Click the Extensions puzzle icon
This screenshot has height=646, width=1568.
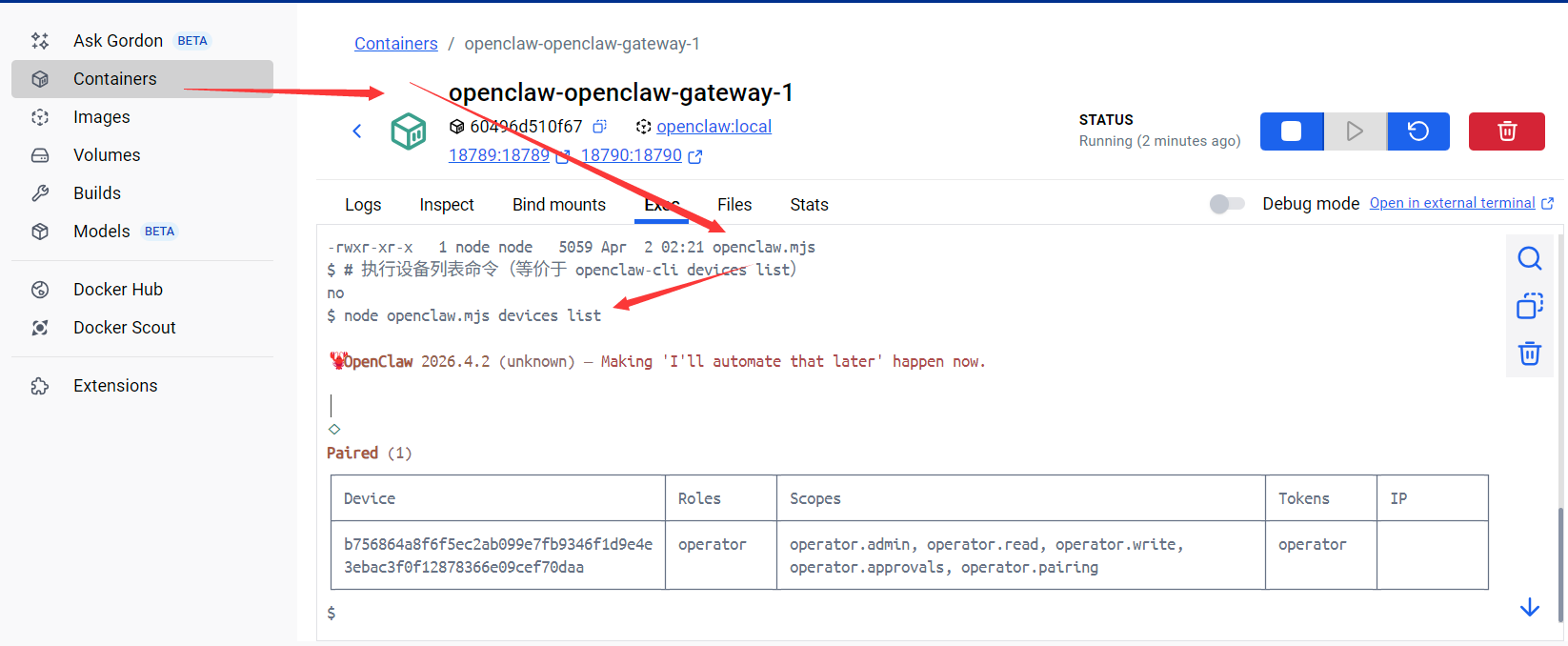[40, 386]
